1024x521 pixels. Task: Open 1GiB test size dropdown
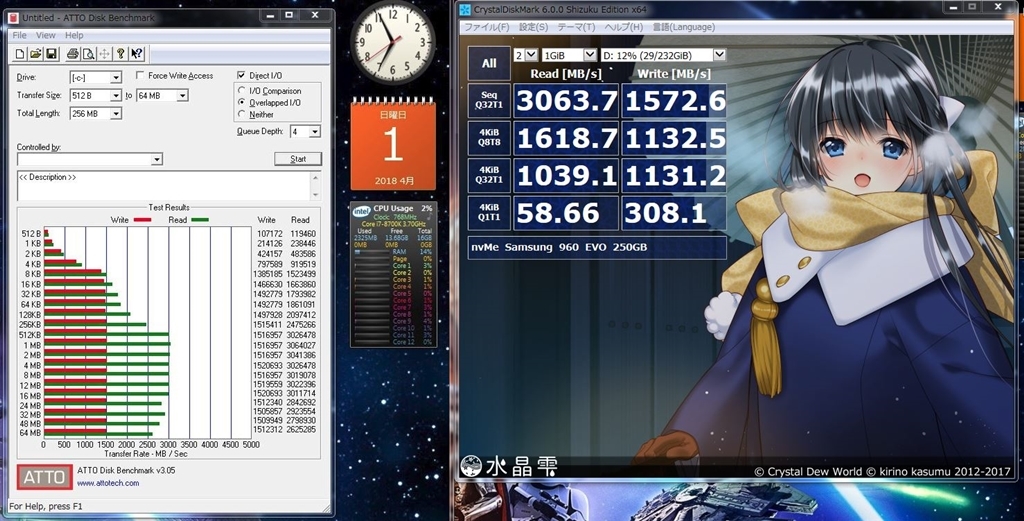point(569,55)
